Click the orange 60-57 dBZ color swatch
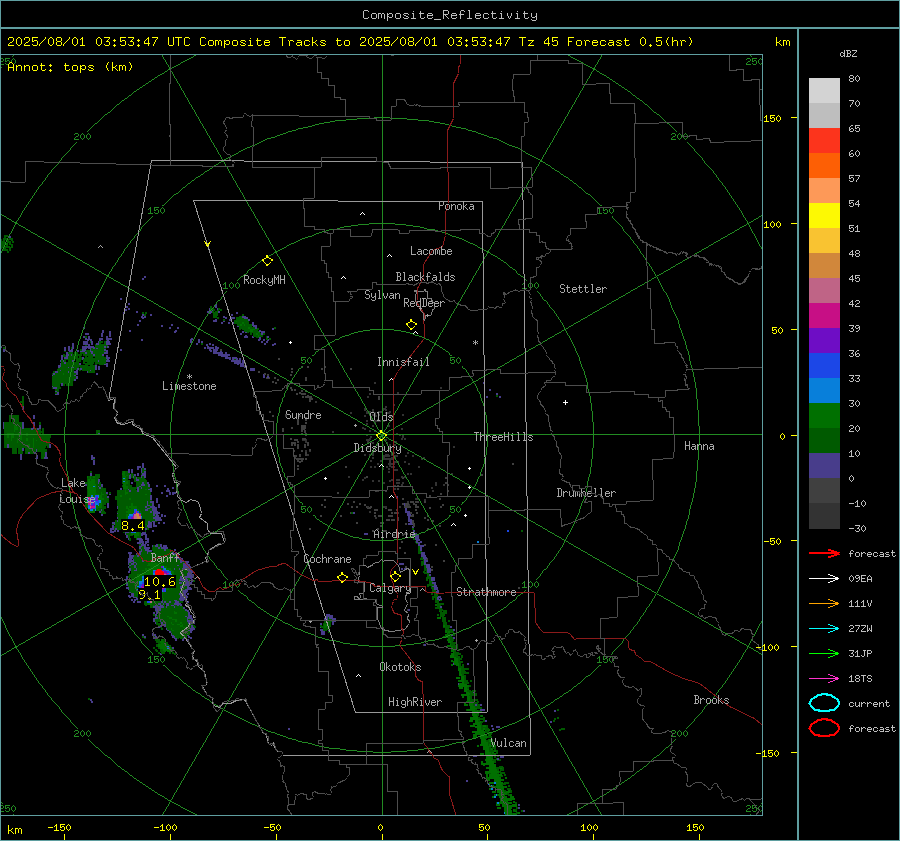This screenshot has width=900, height=841. click(824, 165)
